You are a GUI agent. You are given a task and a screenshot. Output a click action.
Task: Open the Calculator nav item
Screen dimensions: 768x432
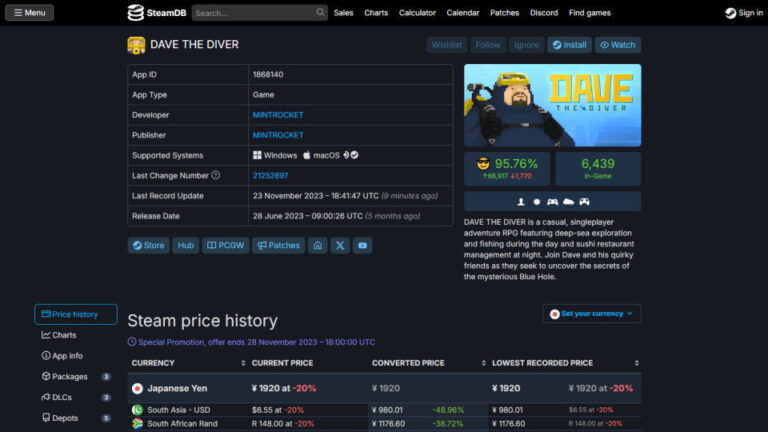(417, 13)
